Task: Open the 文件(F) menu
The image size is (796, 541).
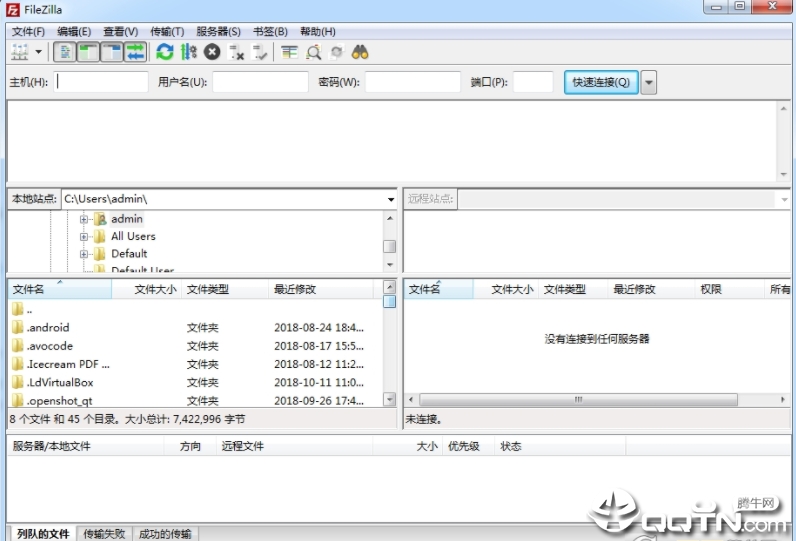Action: pyautogui.click(x=28, y=31)
